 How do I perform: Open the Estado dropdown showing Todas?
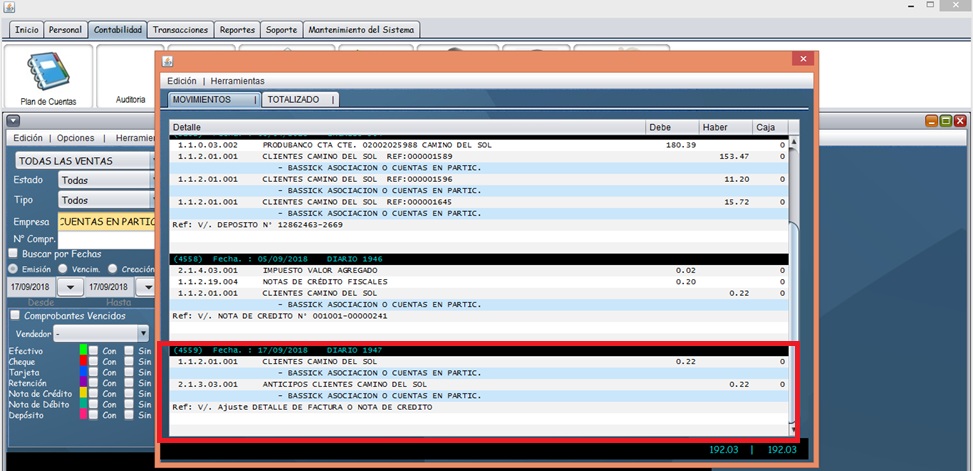click(x=105, y=181)
